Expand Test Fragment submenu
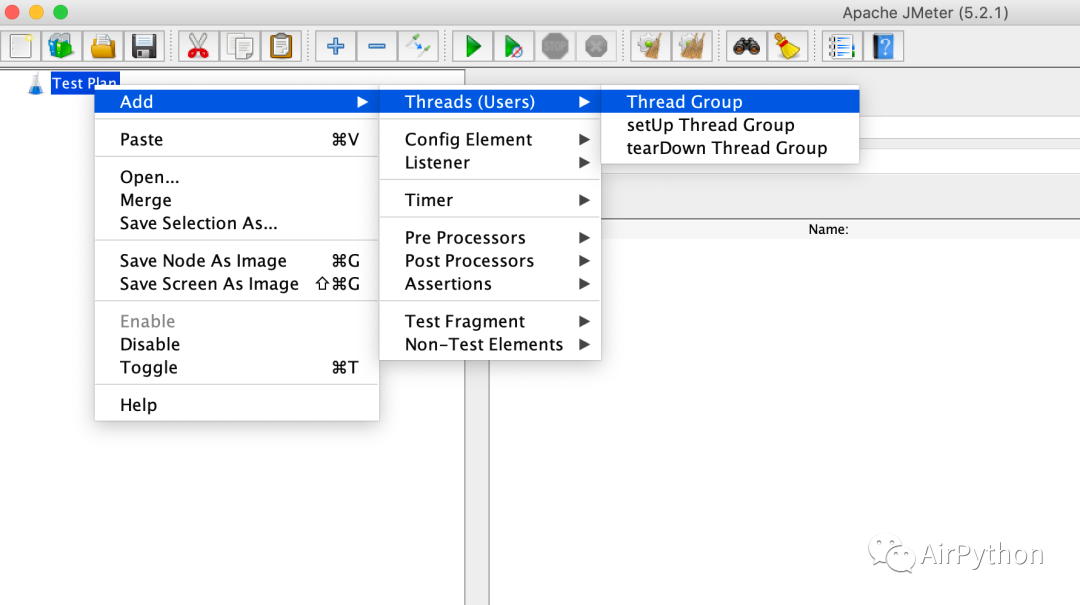The image size is (1080, 605). (x=490, y=321)
